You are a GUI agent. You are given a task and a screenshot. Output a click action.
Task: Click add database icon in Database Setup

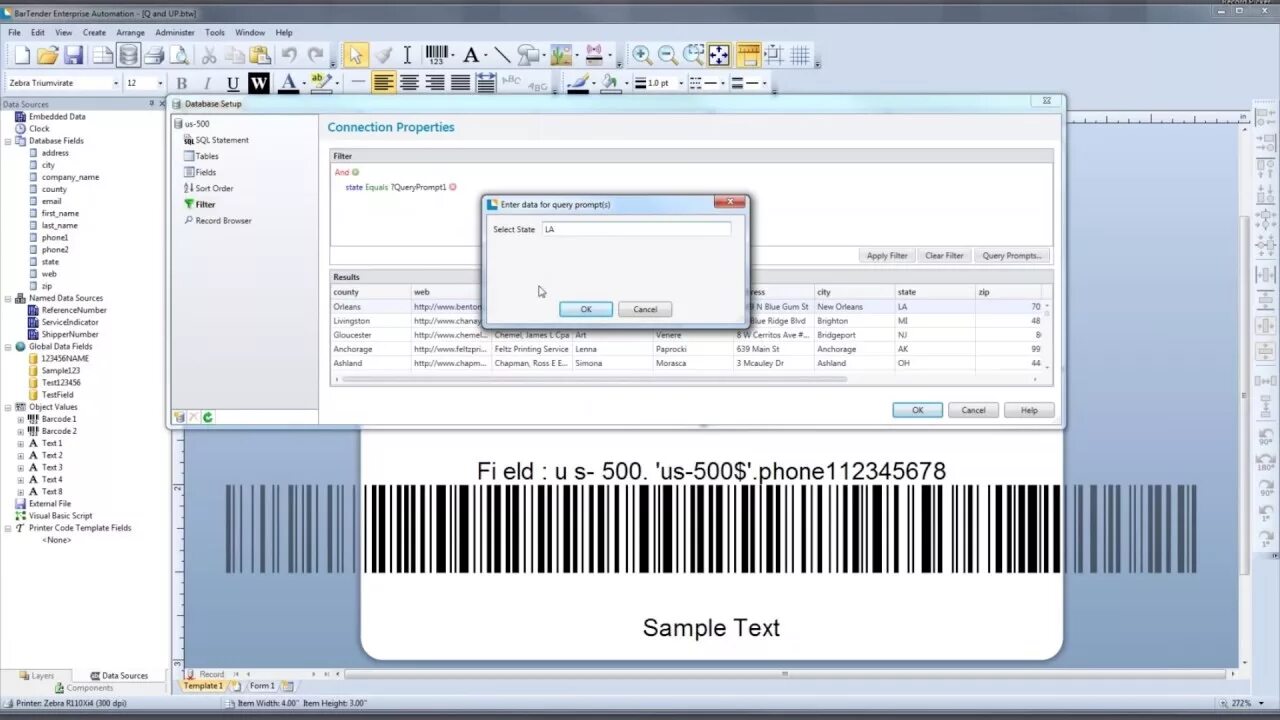pyautogui.click(x=179, y=417)
